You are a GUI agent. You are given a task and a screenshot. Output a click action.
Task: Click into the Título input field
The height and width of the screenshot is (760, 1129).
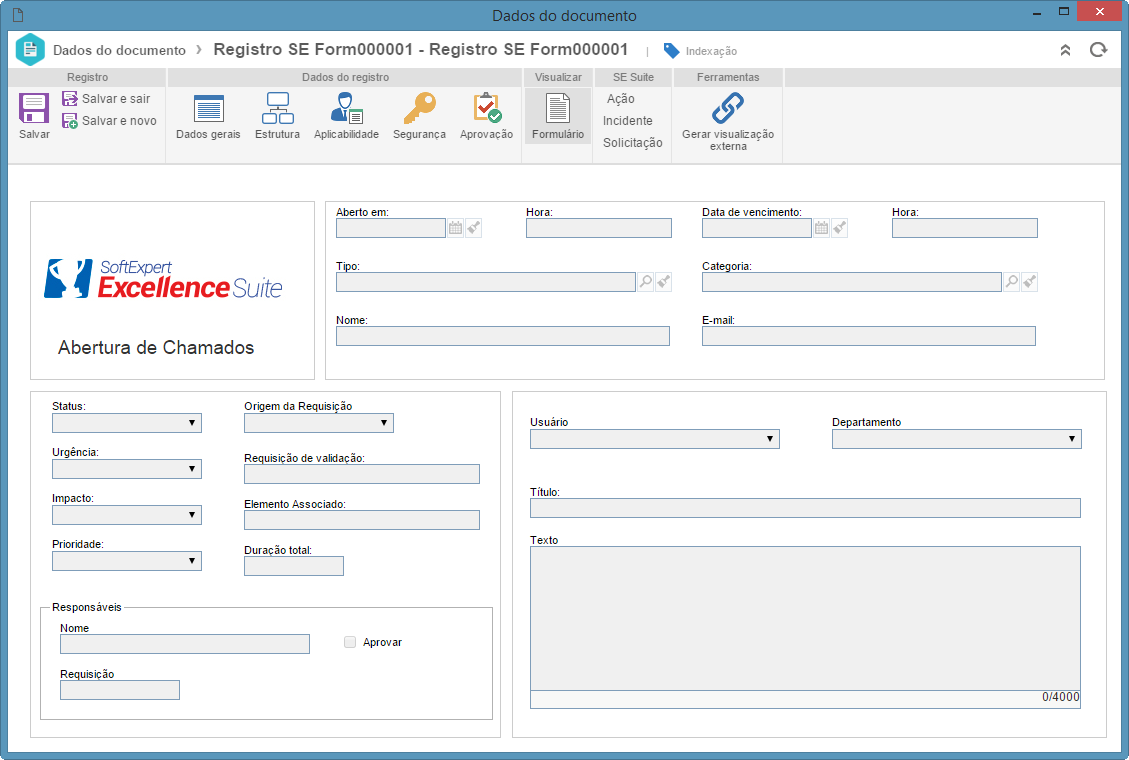point(805,508)
